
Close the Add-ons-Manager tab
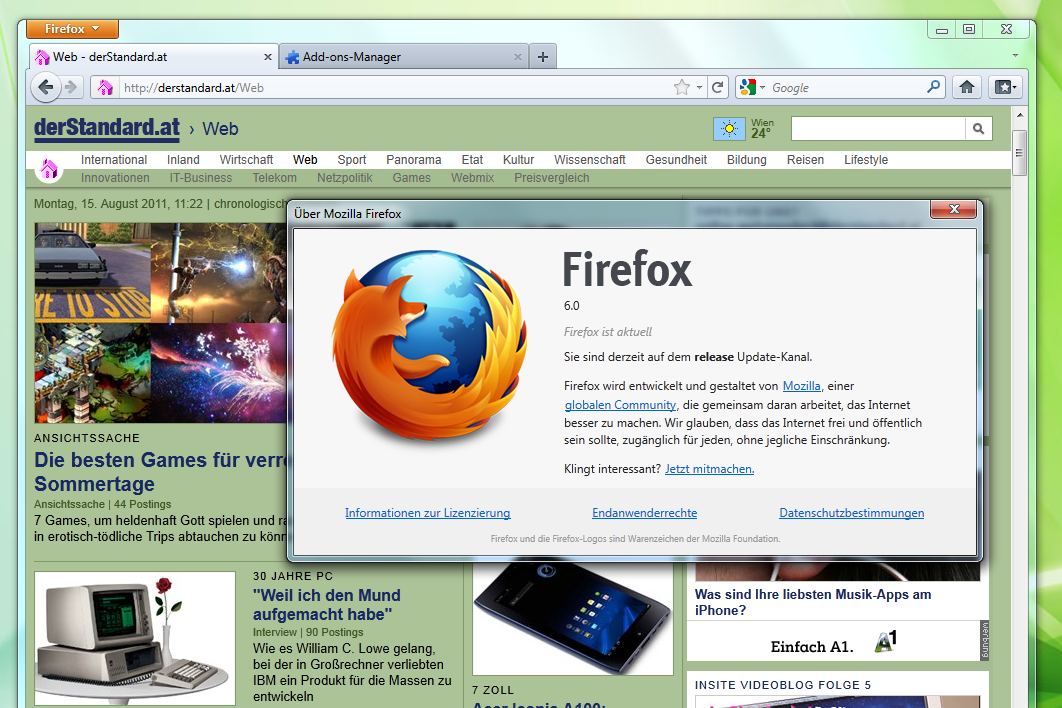(x=517, y=57)
